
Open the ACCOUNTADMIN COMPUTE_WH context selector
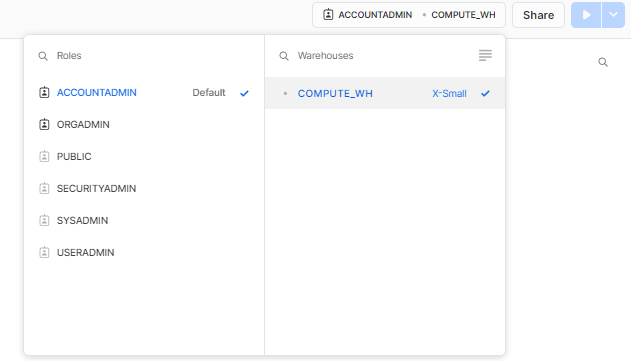tap(409, 15)
